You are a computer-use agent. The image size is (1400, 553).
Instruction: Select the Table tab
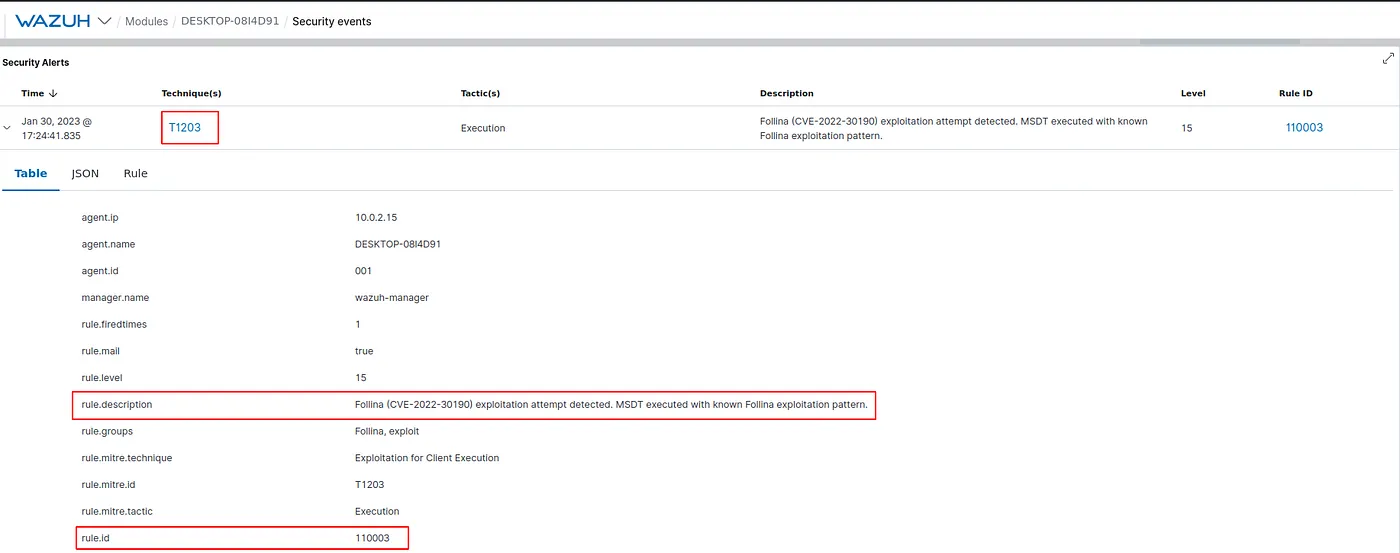tap(31, 173)
